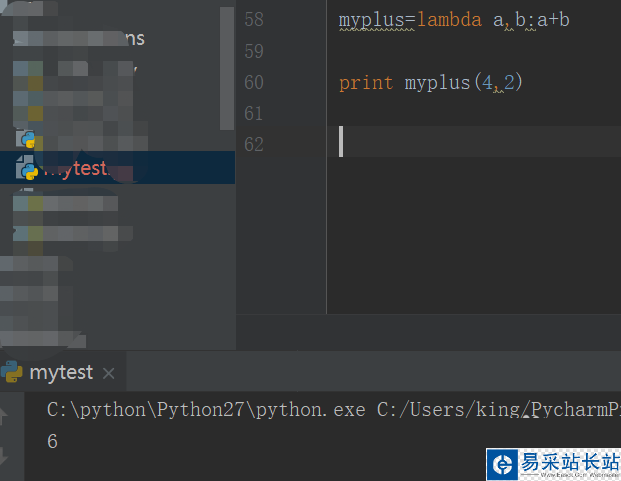Click line number 60 in the gutter
This screenshot has width=621, height=481.
click(x=253, y=82)
